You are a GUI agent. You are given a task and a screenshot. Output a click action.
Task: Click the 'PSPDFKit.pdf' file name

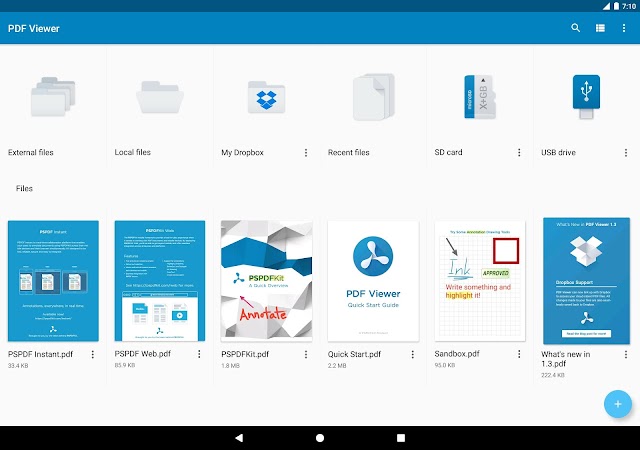(x=245, y=354)
